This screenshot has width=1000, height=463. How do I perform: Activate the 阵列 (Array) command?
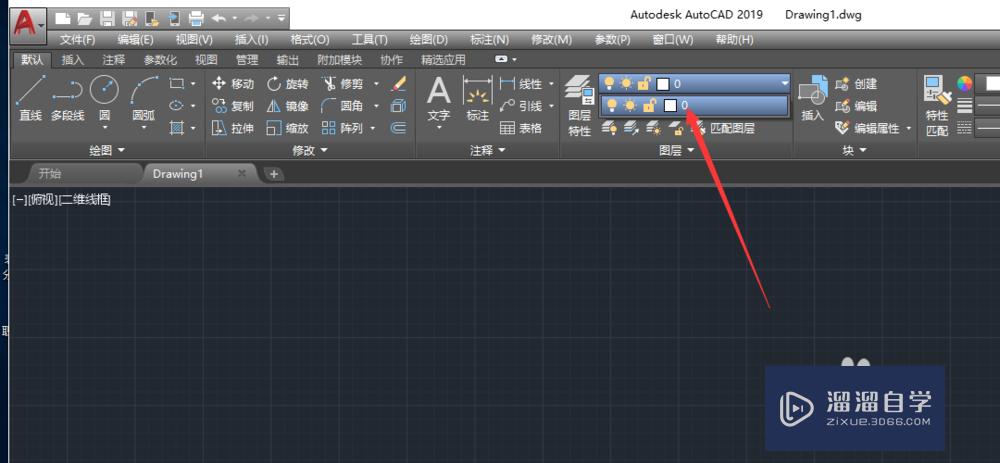[342, 128]
